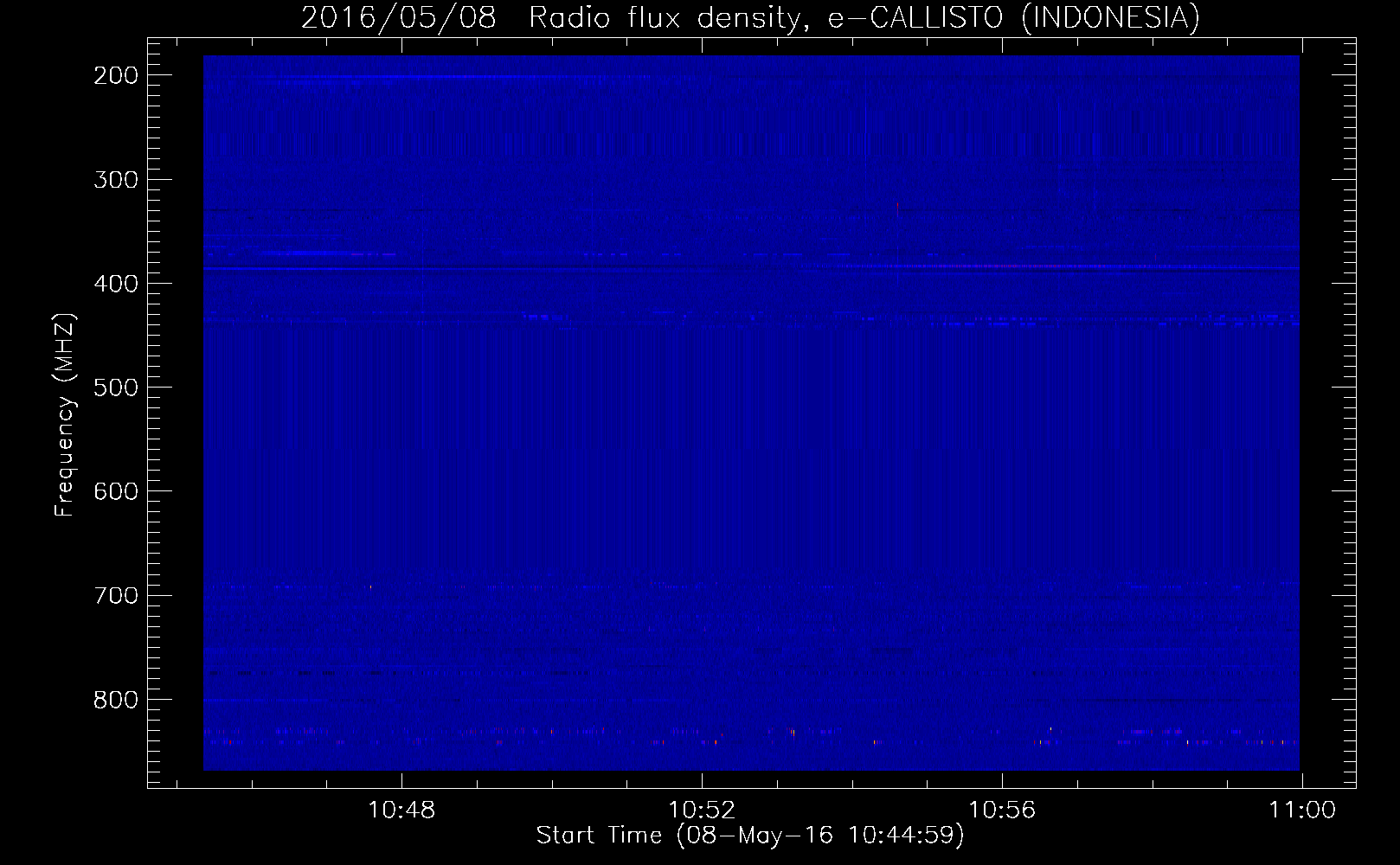This screenshot has height=865, width=1400.
Task: Click the 600 frequency tick label
Action: pos(114,491)
